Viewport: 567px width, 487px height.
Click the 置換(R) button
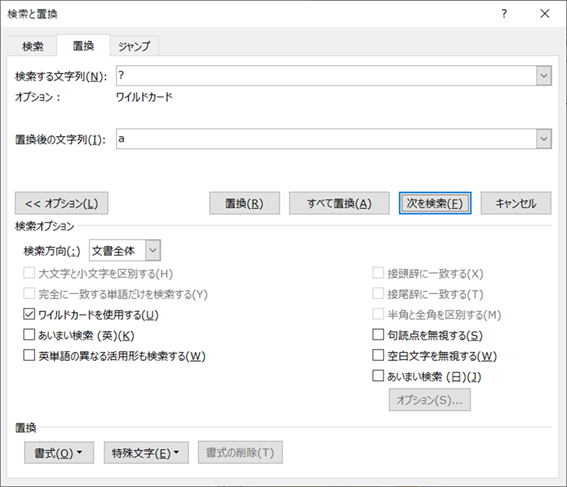[x=244, y=203]
